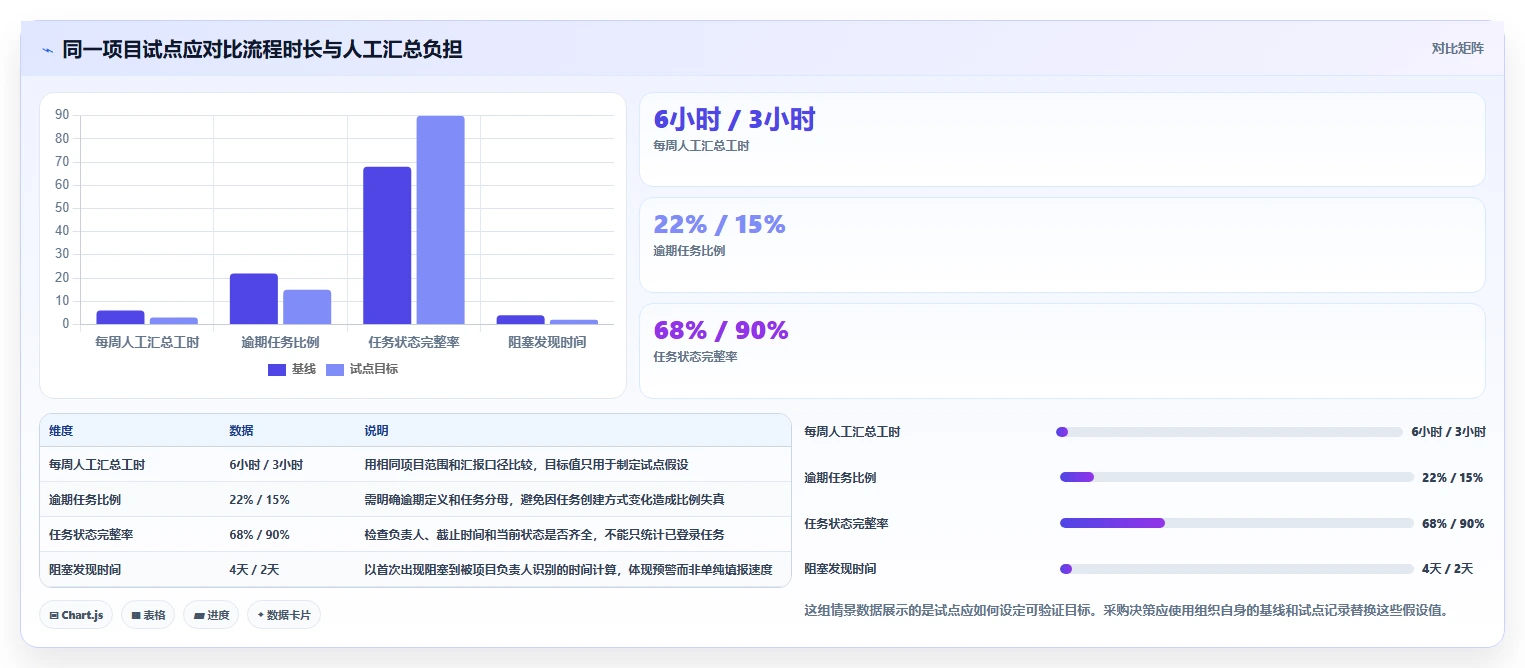Viewport: 1525px width, 668px height.
Task: Click the 对比矩阵 label in the header
Action: (x=1457, y=48)
